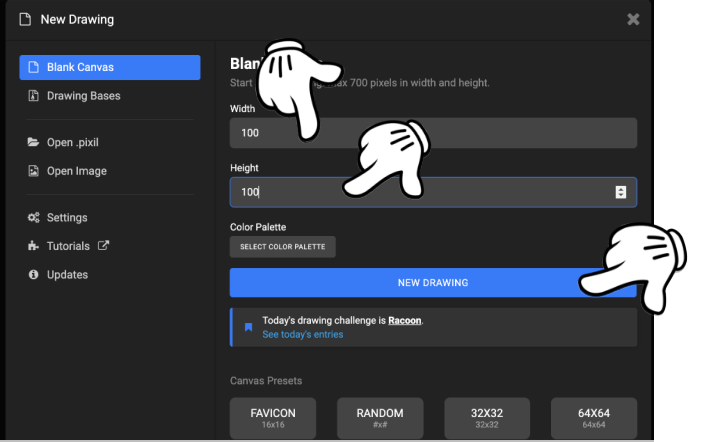Click the puzzle piece icon beside Tutorials
This screenshot has height=442, width=703.
click(x=33, y=246)
